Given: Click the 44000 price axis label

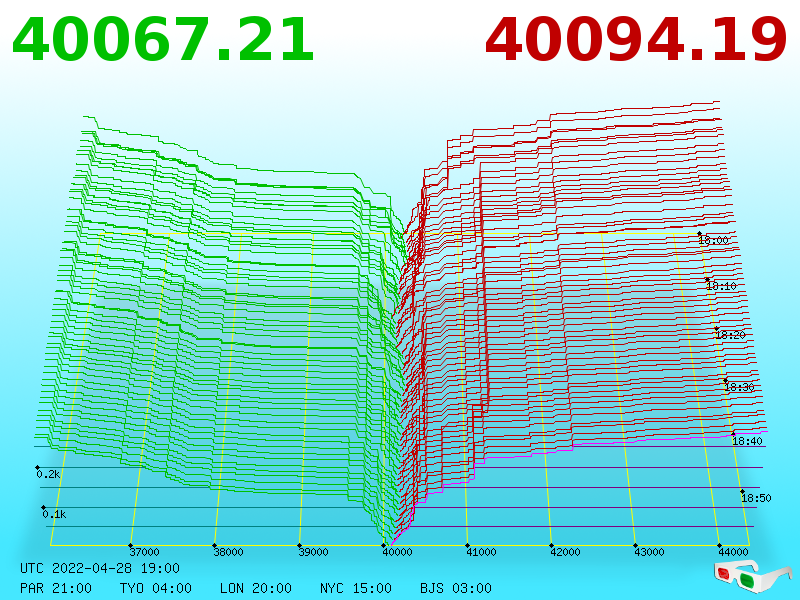Looking at the screenshot, I should coord(734,552).
